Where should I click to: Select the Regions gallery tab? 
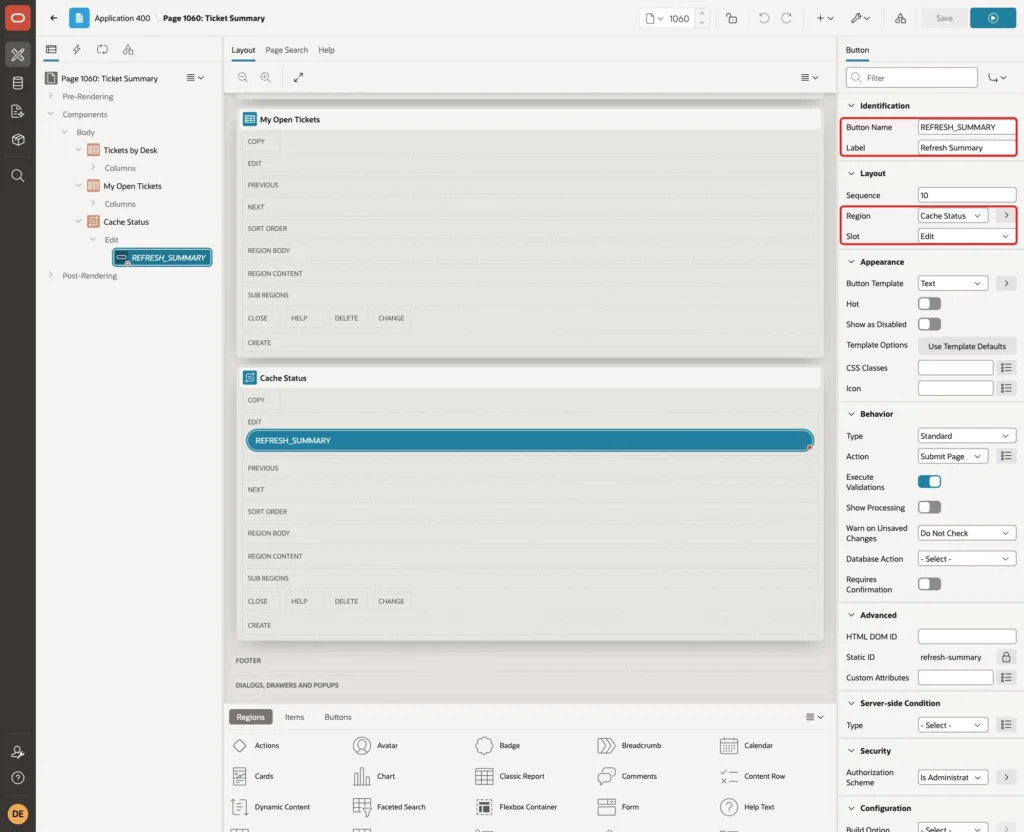click(250, 716)
